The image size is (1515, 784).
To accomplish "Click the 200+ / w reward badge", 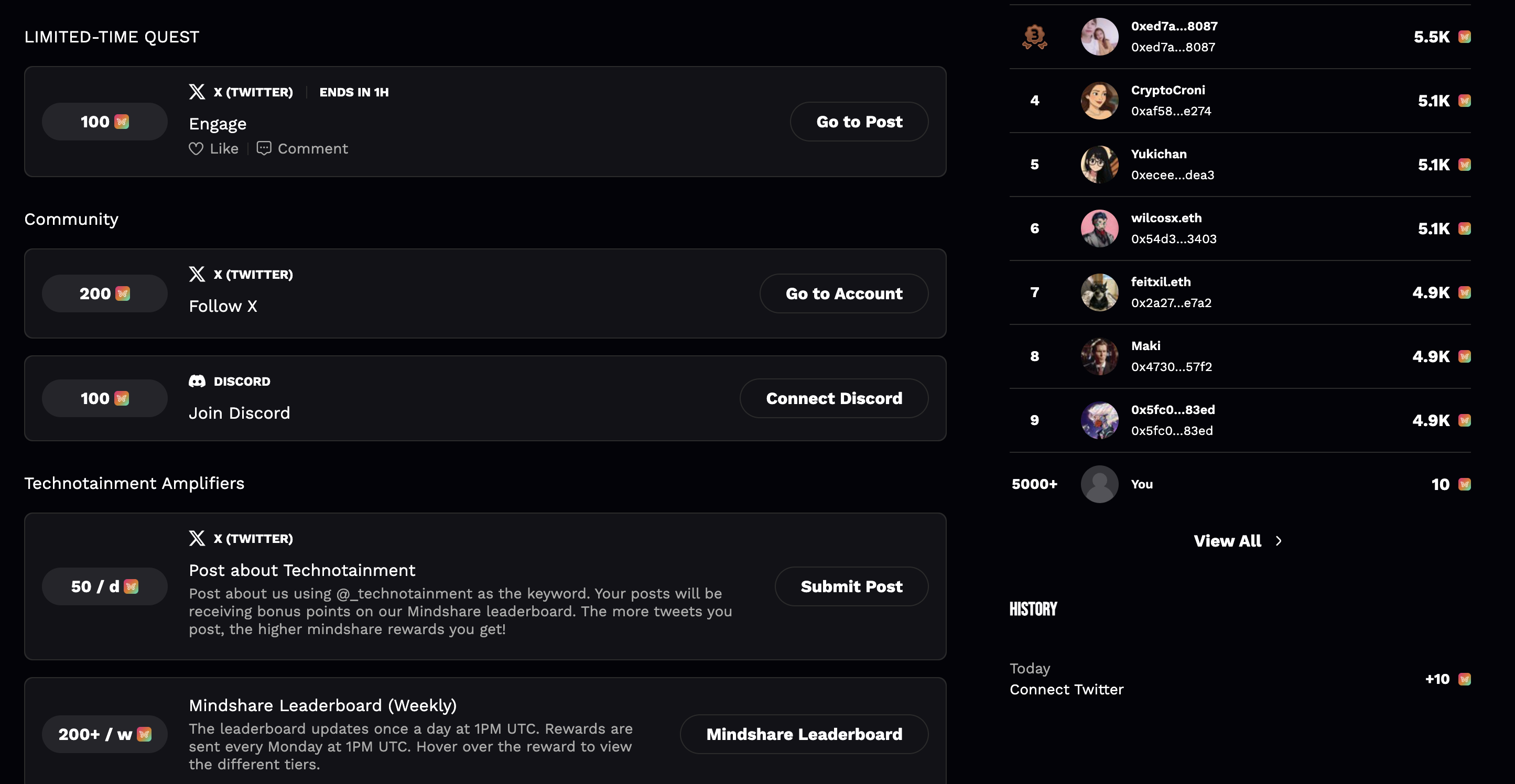I will click(105, 734).
